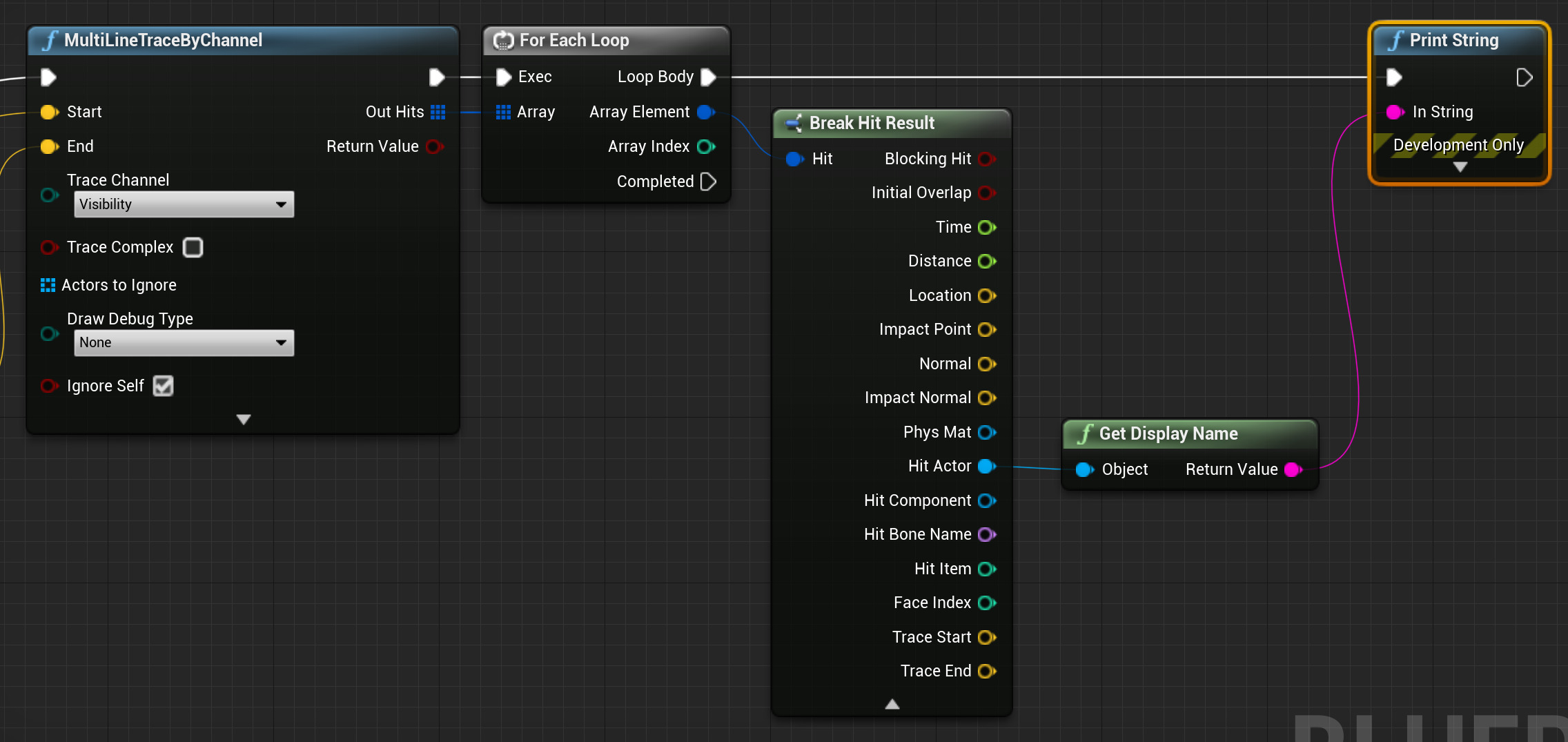Click the Print String node title

pyautogui.click(x=1453, y=41)
